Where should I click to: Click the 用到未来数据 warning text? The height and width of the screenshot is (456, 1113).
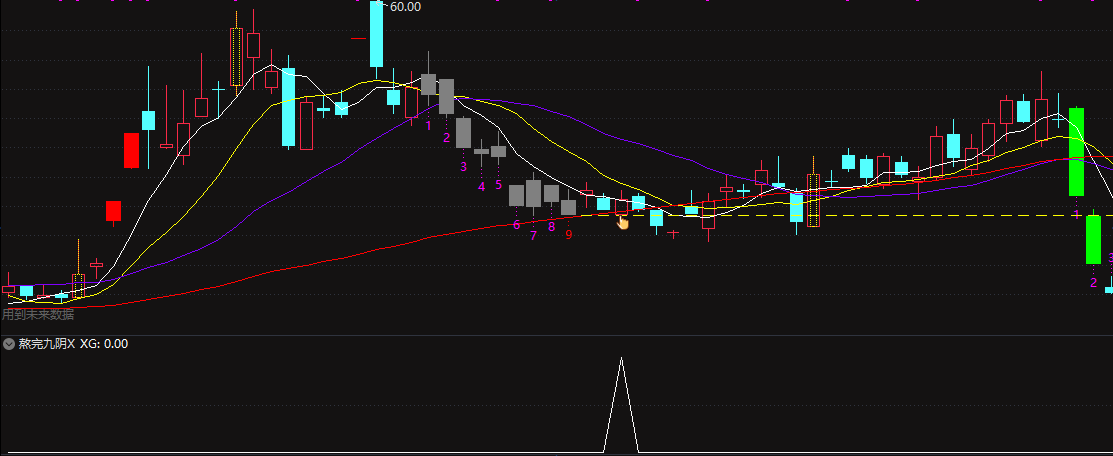click(38, 315)
